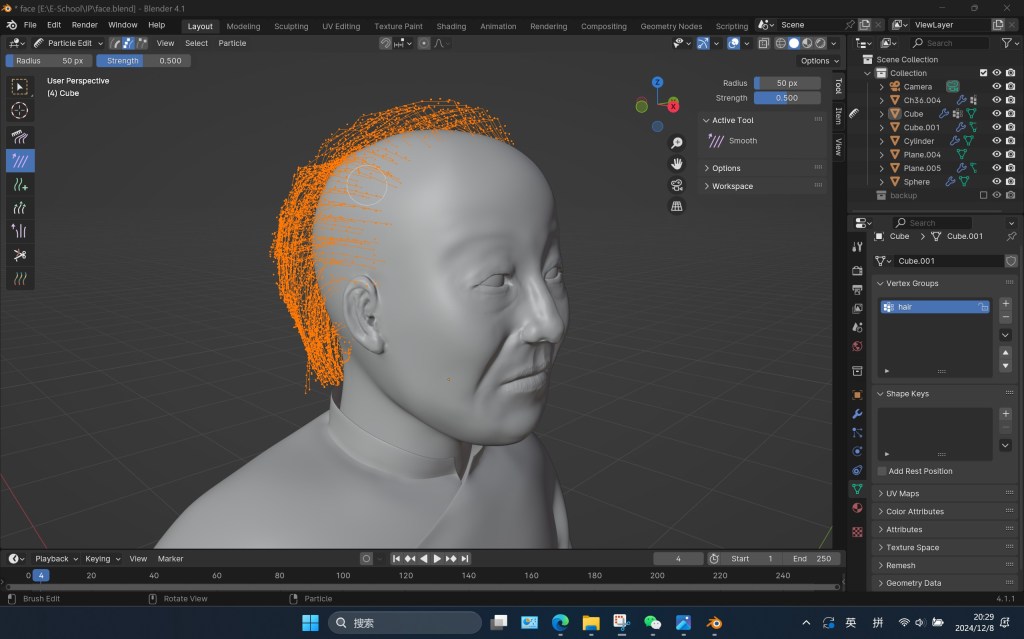Select the Comb brush tool
This screenshot has width=1024, height=639.
pos(20,137)
